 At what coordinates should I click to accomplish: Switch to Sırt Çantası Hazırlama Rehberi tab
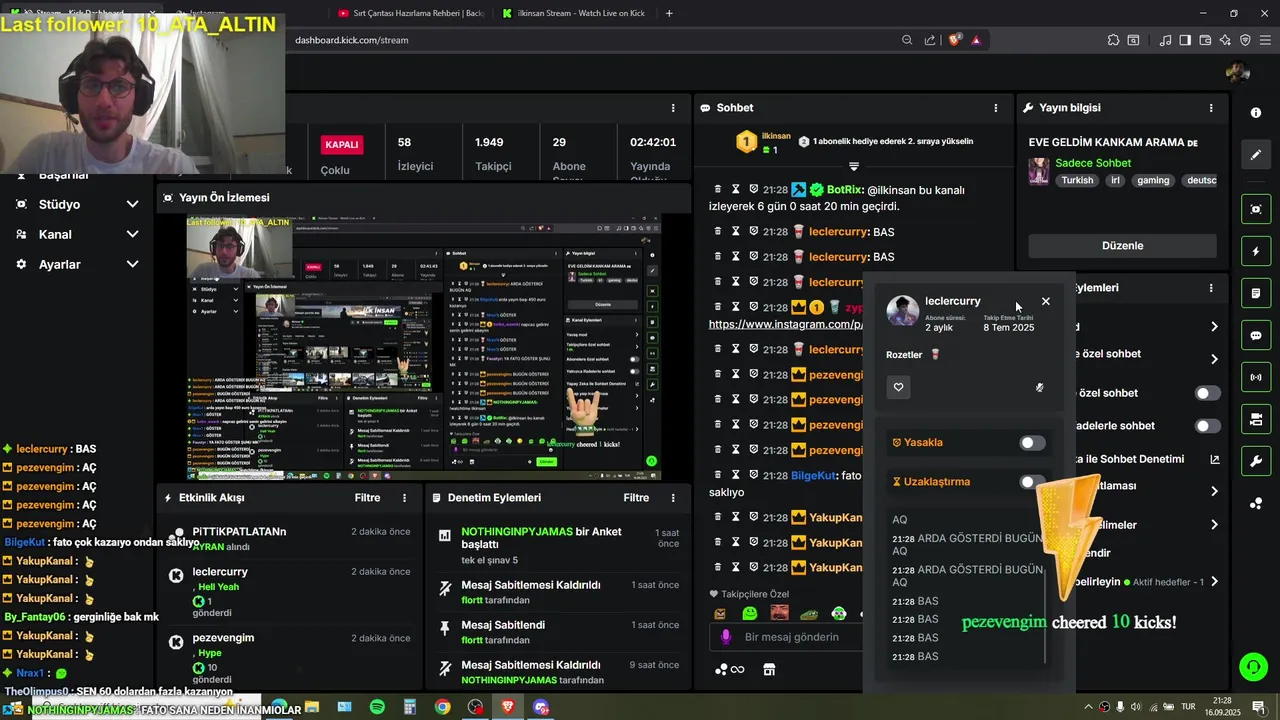411,13
